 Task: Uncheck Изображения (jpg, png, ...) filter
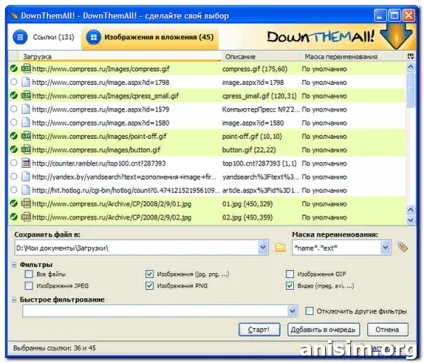tap(149, 274)
